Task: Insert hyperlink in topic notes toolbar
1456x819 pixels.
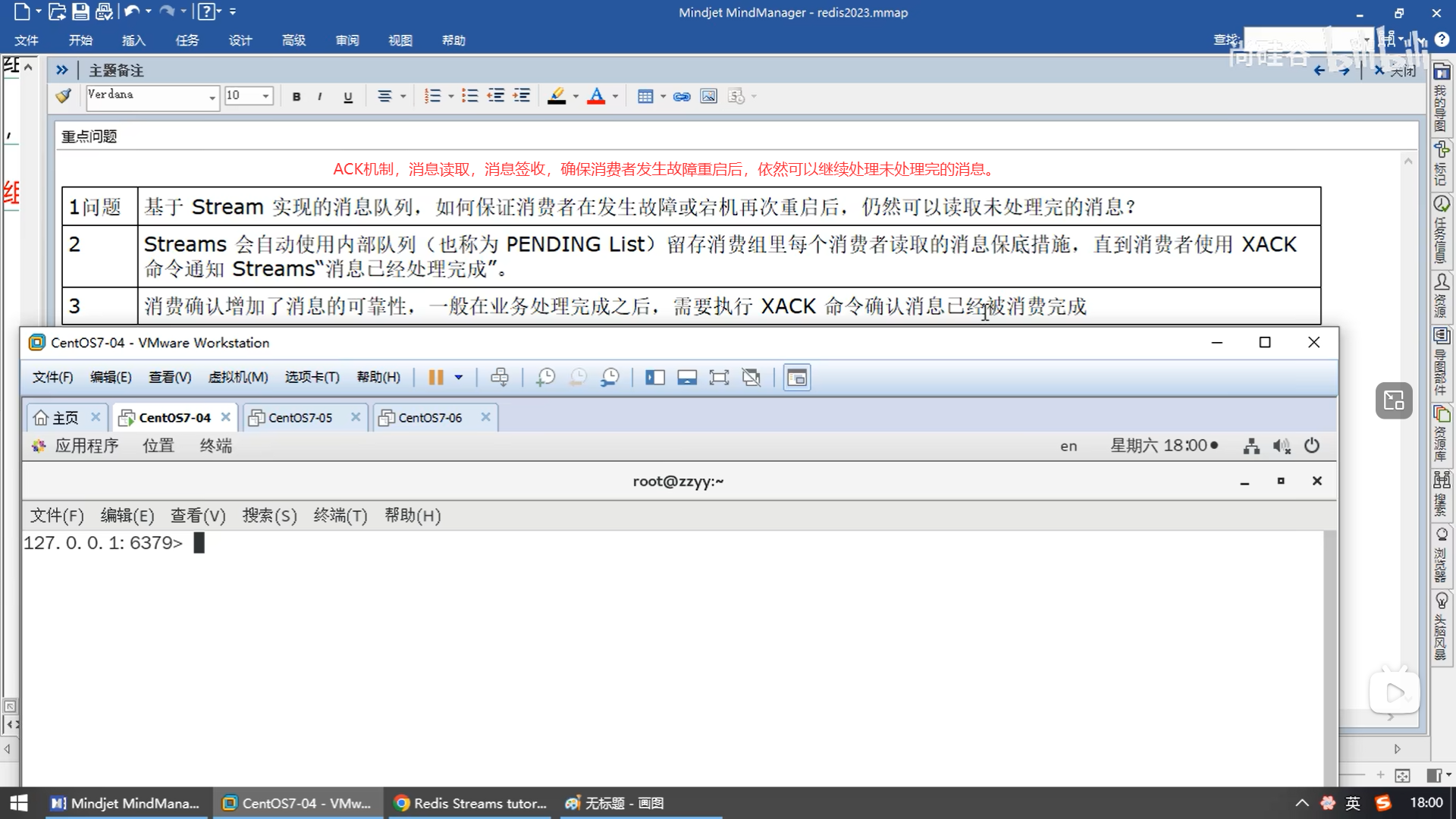Action: pyautogui.click(x=682, y=96)
